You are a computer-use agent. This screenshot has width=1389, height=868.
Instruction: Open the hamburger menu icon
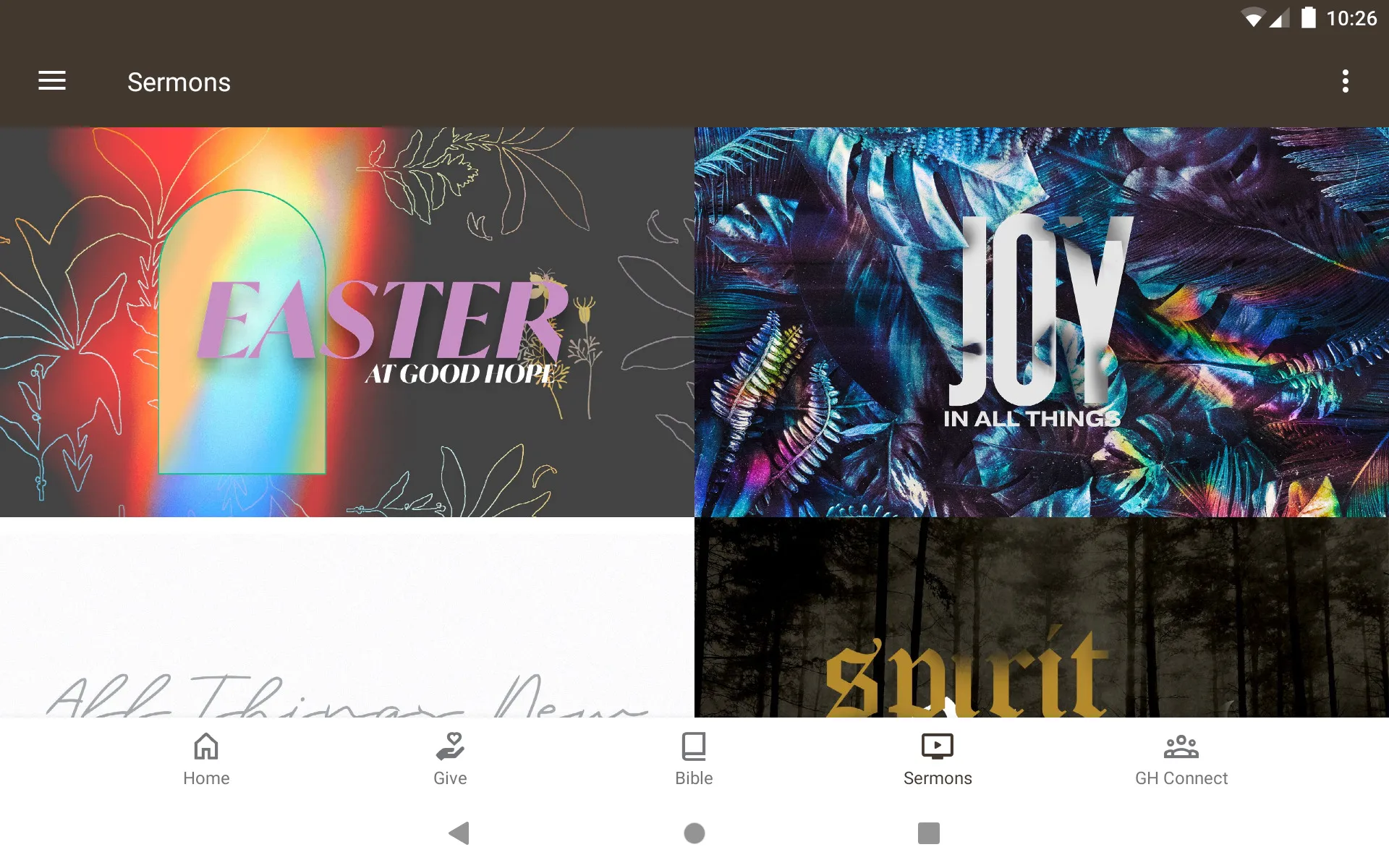(x=52, y=82)
